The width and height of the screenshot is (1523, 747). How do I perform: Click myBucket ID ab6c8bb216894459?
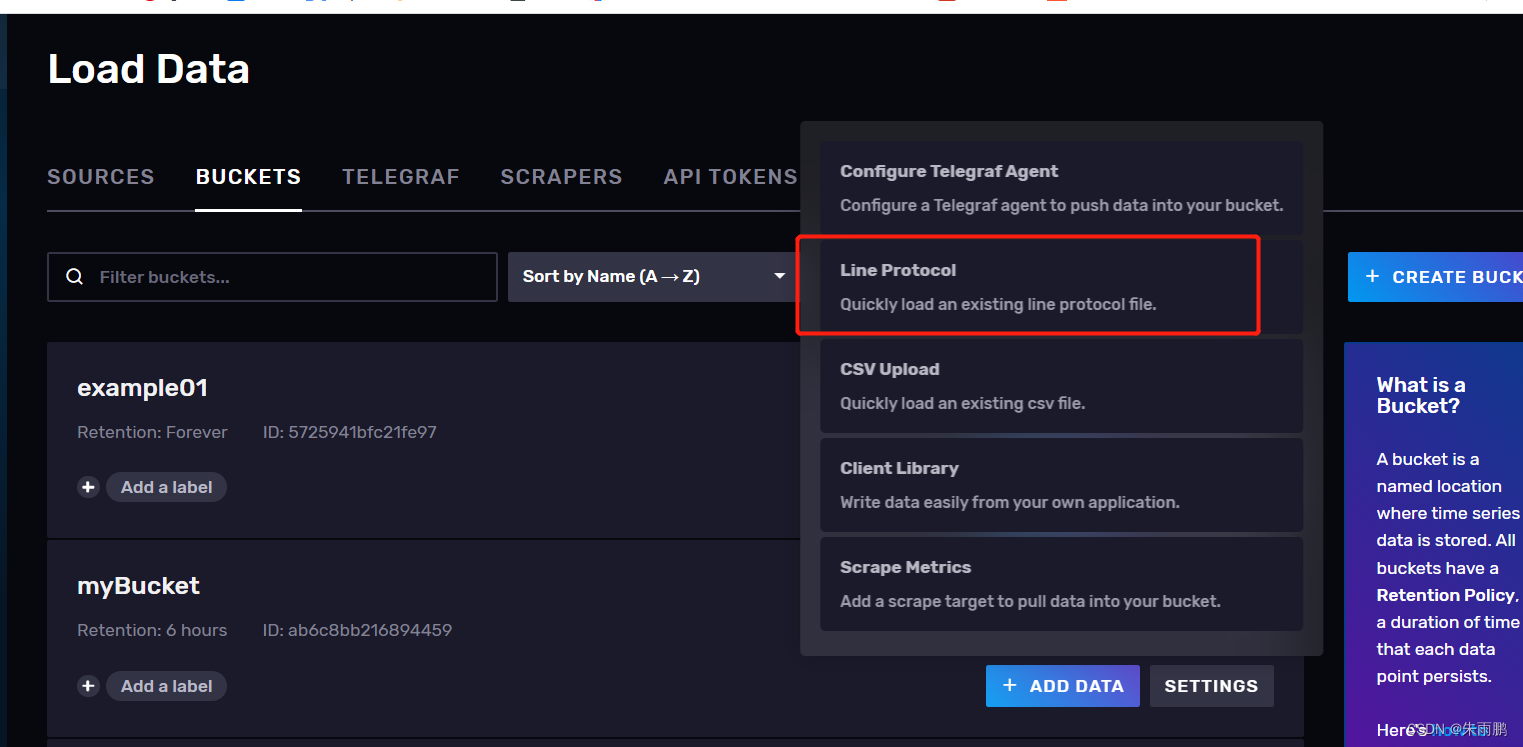[x=357, y=630]
